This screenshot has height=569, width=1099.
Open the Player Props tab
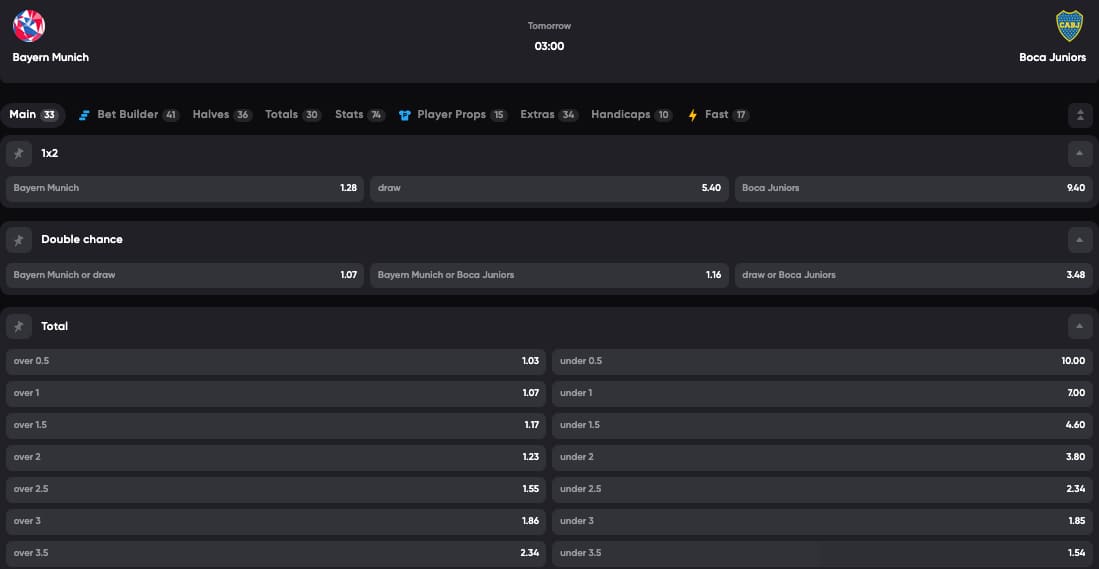pyautogui.click(x=453, y=115)
